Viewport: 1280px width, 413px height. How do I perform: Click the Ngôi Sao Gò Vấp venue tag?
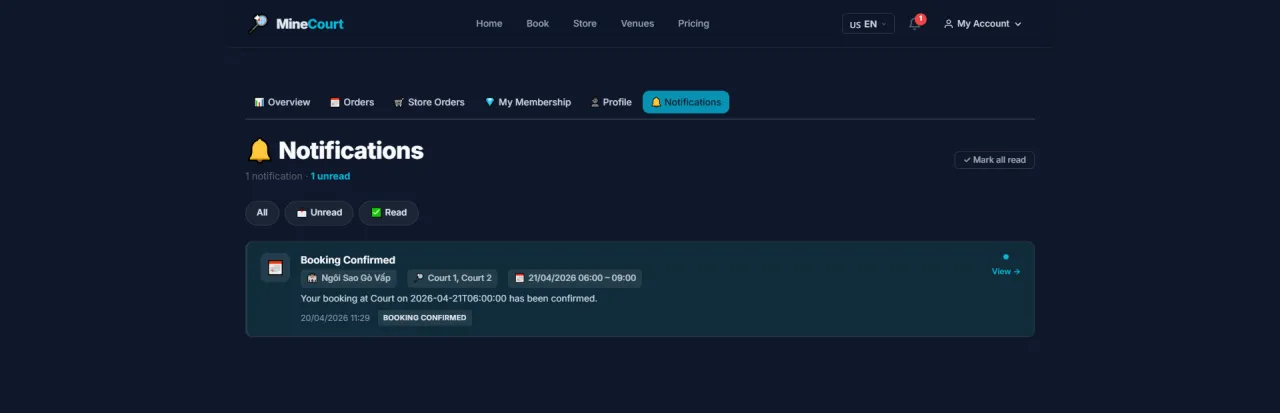pos(349,278)
